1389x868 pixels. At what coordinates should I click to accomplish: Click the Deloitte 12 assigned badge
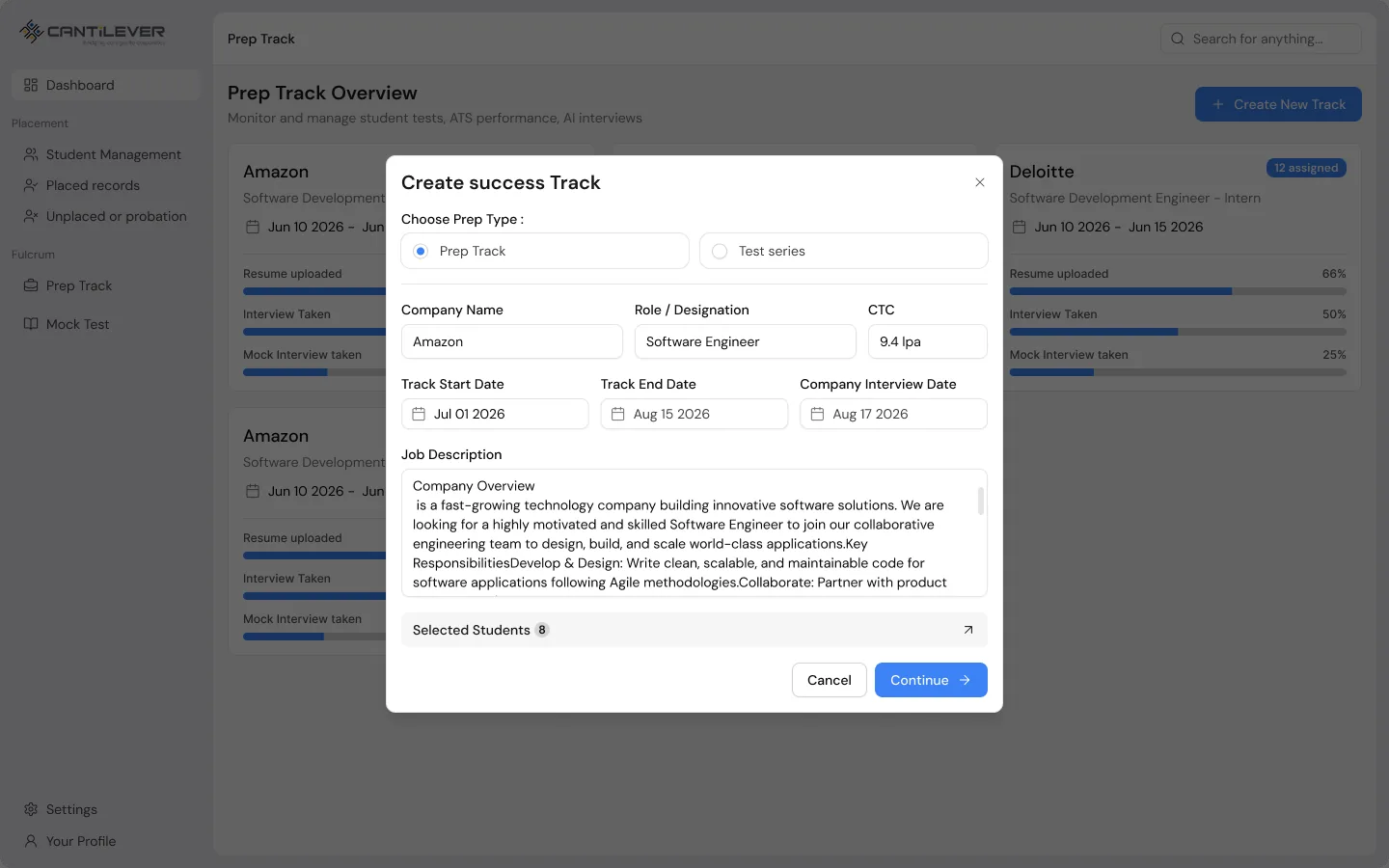point(1306,168)
